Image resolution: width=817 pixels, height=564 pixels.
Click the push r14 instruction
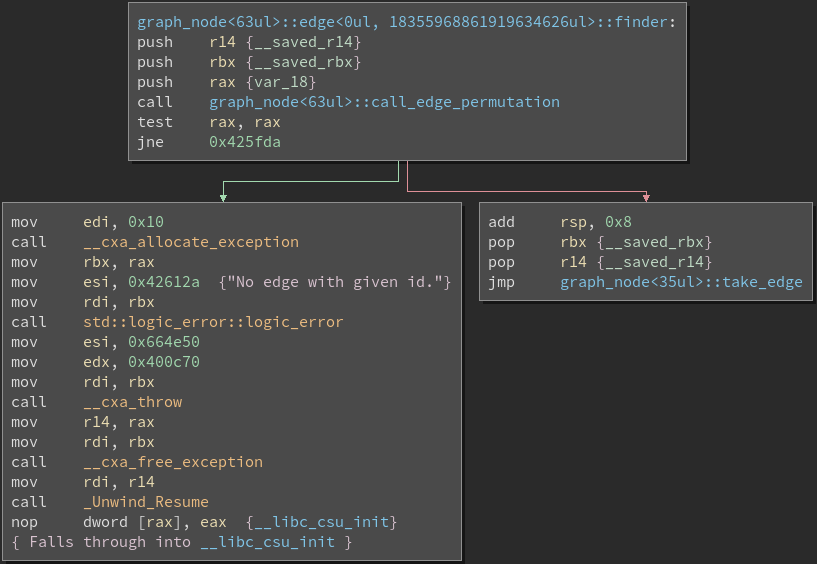[x=249, y=42]
